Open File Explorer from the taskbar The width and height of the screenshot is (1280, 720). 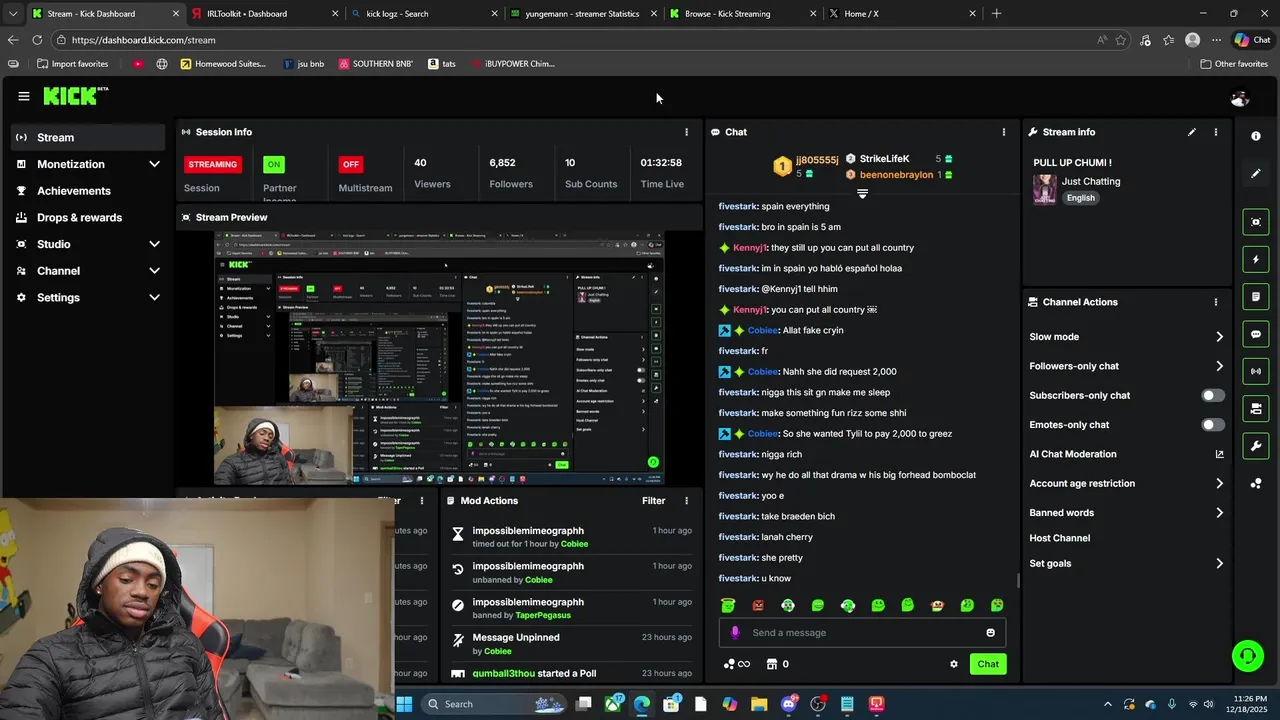click(759, 704)
